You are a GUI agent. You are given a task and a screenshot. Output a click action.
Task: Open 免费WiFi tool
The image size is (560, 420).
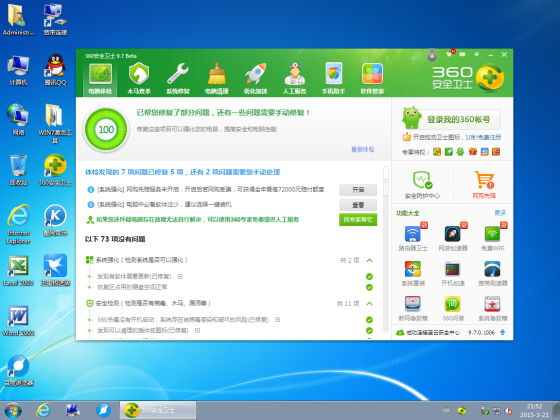[492, 238]
